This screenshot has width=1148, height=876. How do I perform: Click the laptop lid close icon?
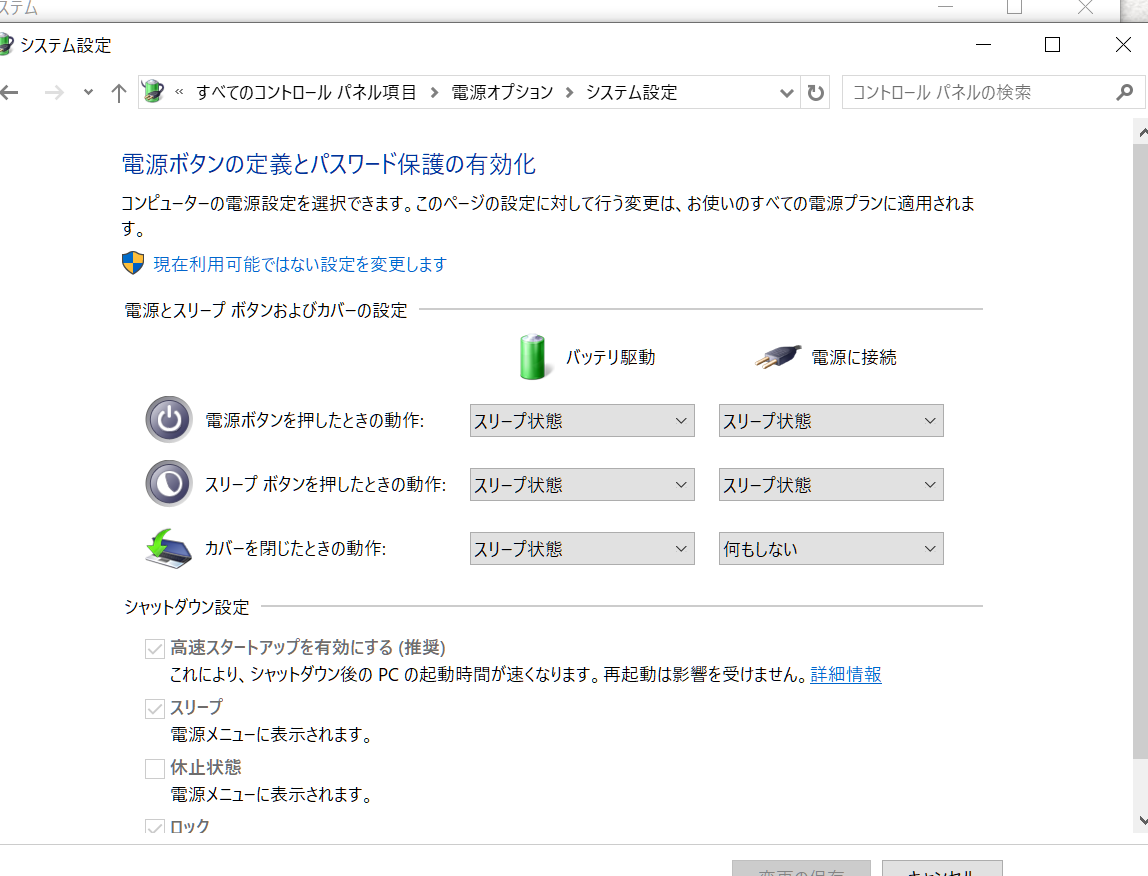coord(169,548)
